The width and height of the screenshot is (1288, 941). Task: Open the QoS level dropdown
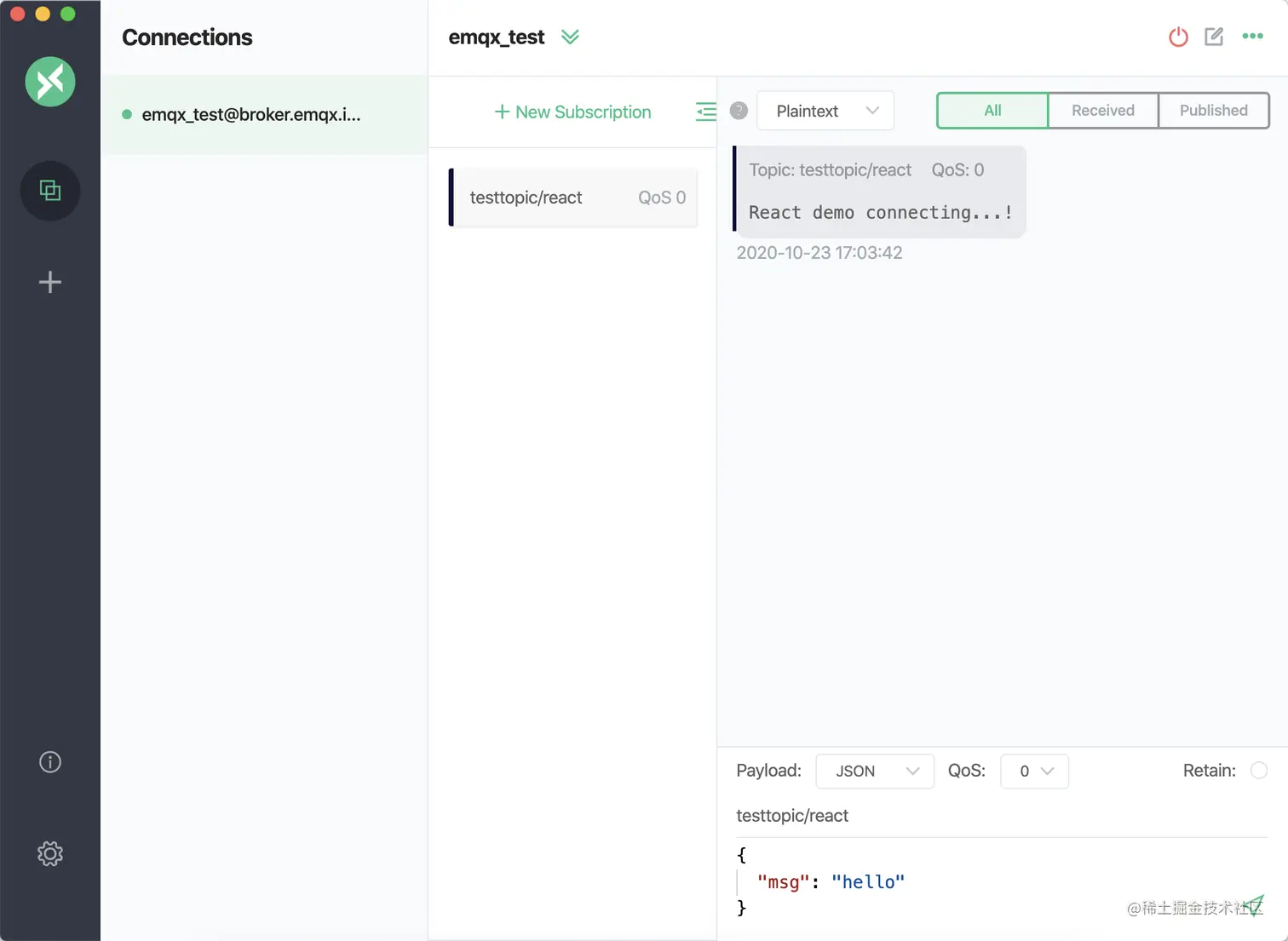click(x=1034, y=772)
